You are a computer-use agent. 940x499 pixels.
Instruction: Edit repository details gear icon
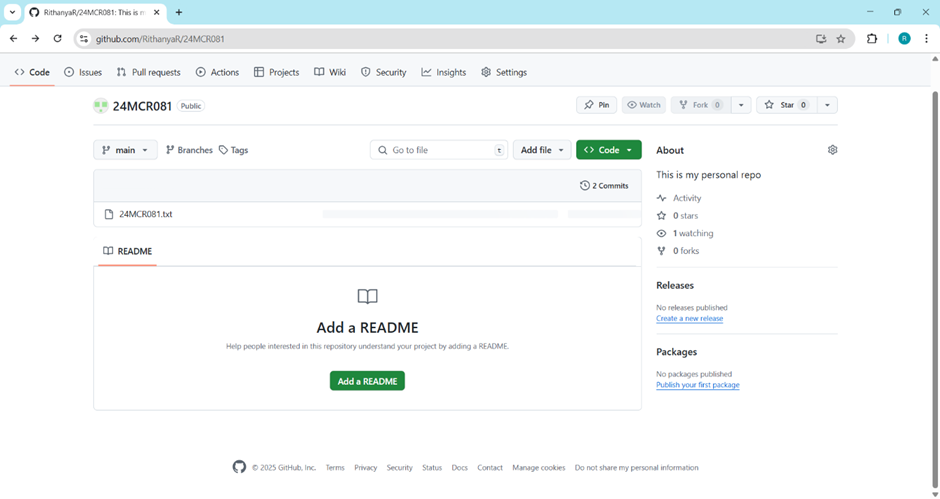tap(832, 150)
